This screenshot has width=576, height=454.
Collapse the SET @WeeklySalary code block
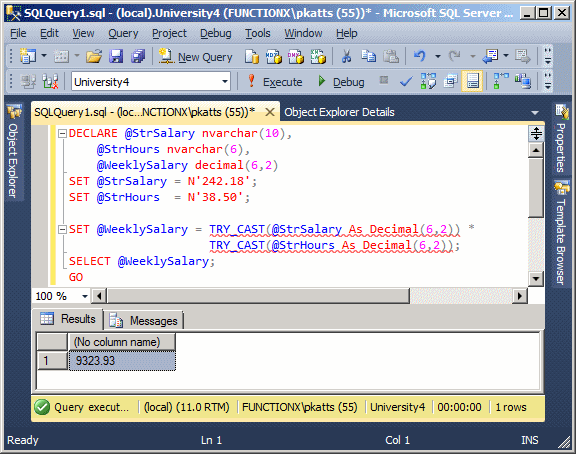(62, 230)
